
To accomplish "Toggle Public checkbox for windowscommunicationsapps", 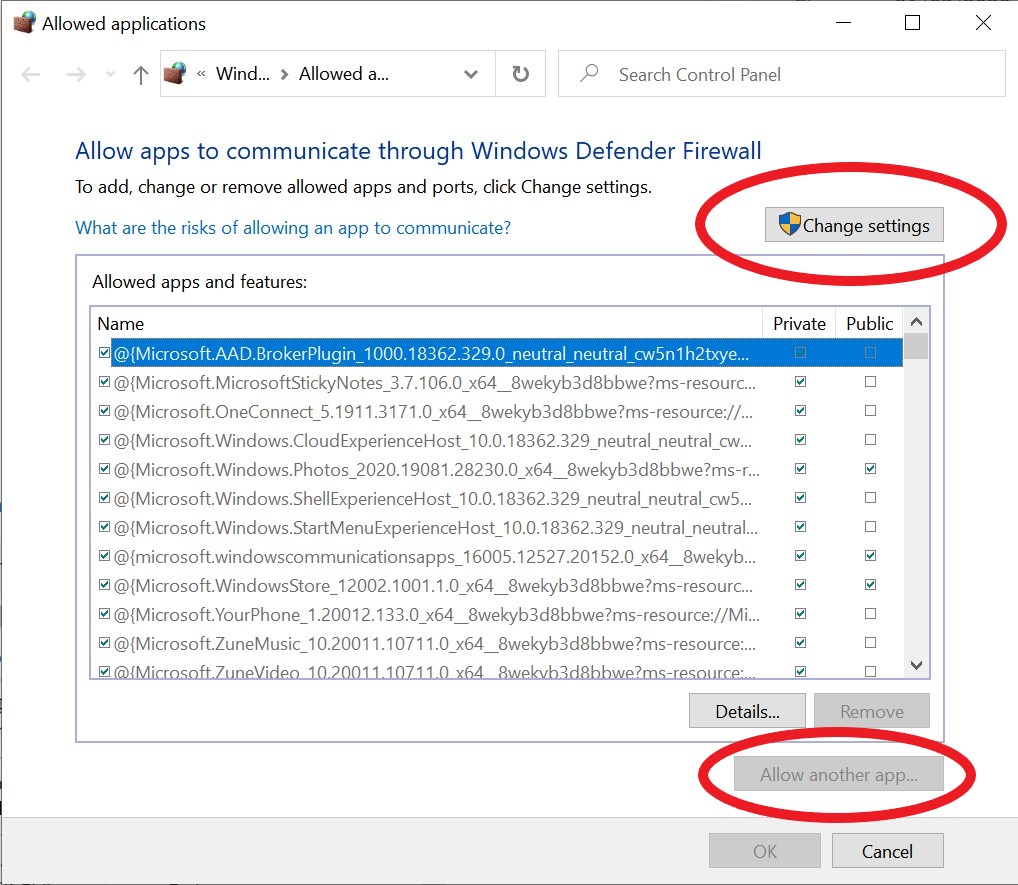I will (871, 555).
